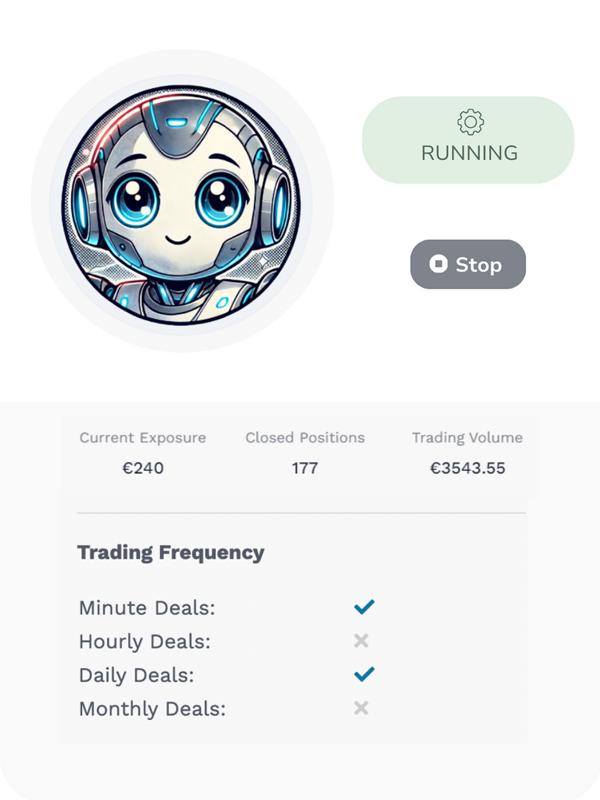Select the Hourly Deals label text

(145, 642)
